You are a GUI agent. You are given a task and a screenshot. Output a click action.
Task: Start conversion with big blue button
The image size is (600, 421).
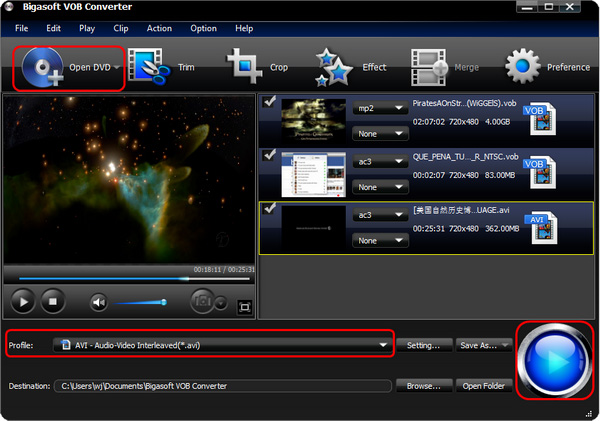(x=554, y=360)
